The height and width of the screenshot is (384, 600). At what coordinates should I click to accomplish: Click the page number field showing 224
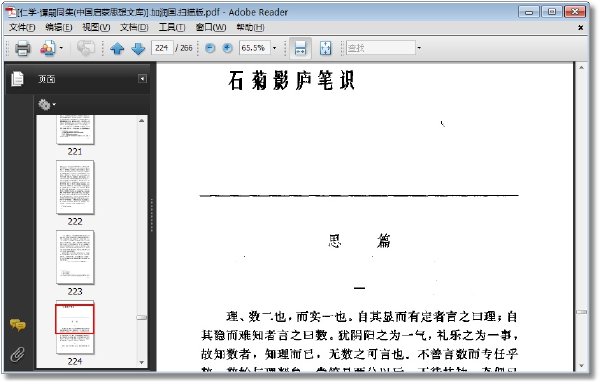pos(162,48)
